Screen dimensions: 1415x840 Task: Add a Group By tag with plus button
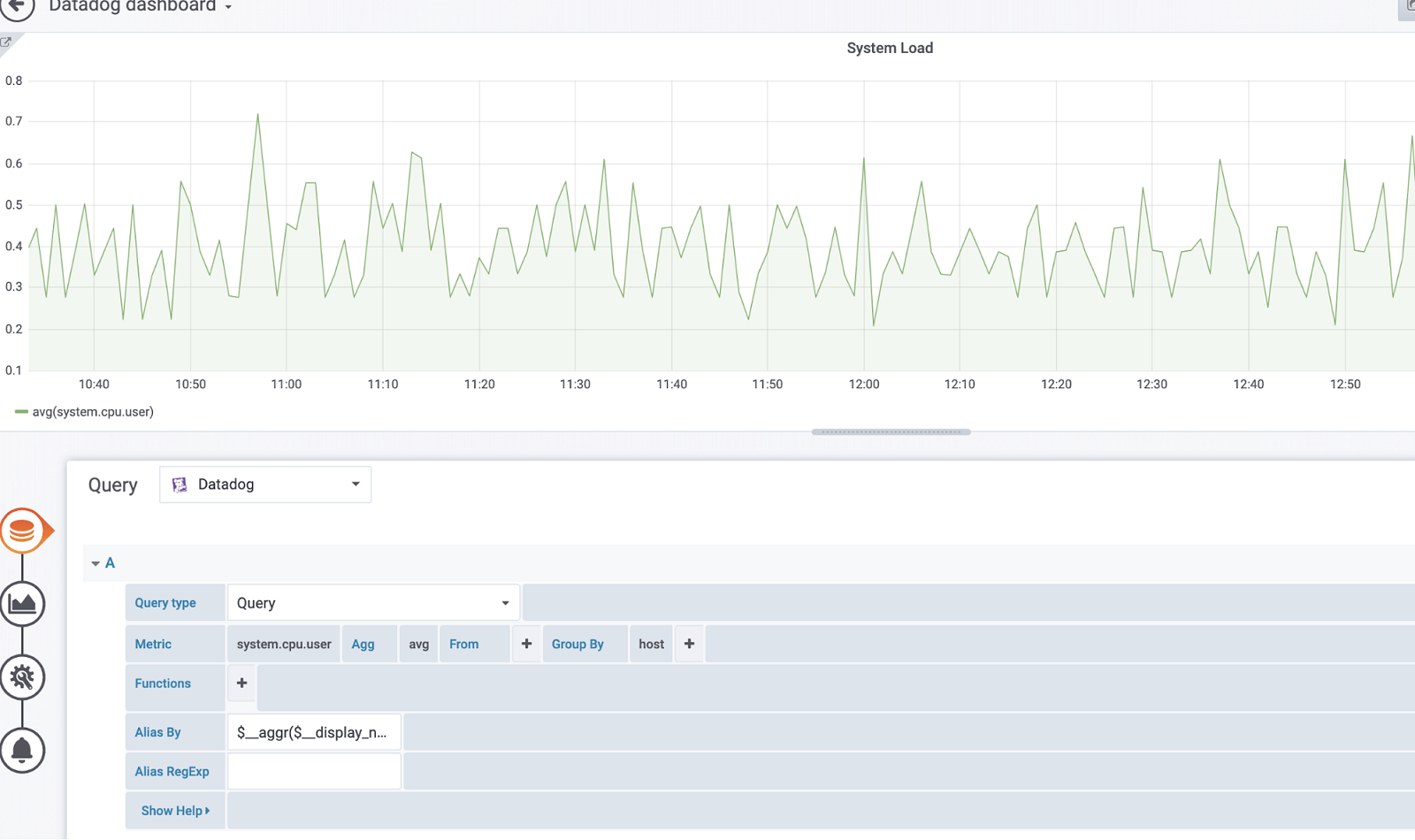click(689, 643)
